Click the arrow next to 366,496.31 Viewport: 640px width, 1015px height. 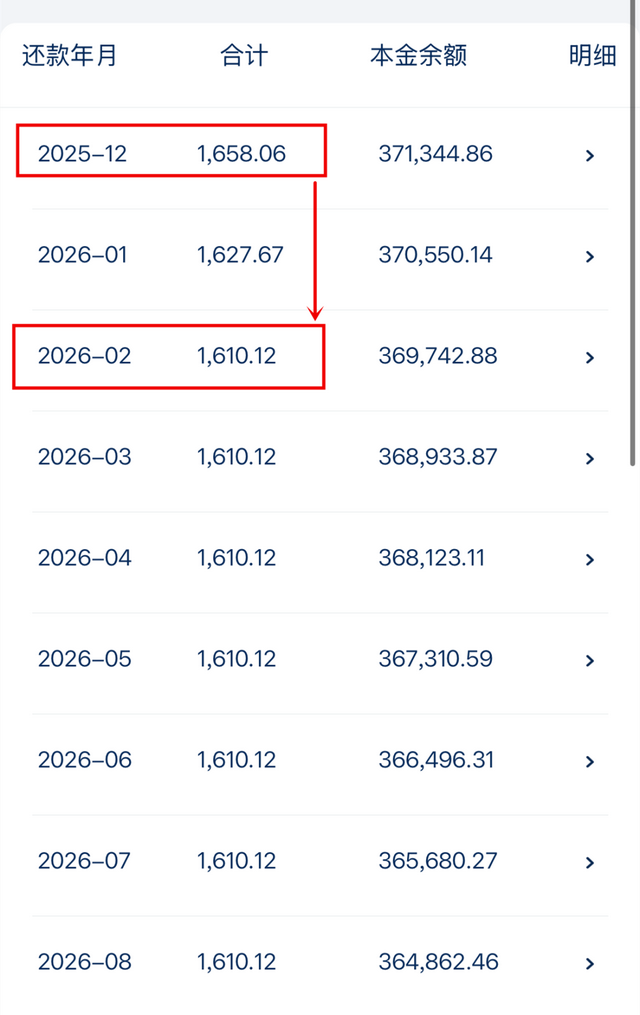[x=590, y=761]
